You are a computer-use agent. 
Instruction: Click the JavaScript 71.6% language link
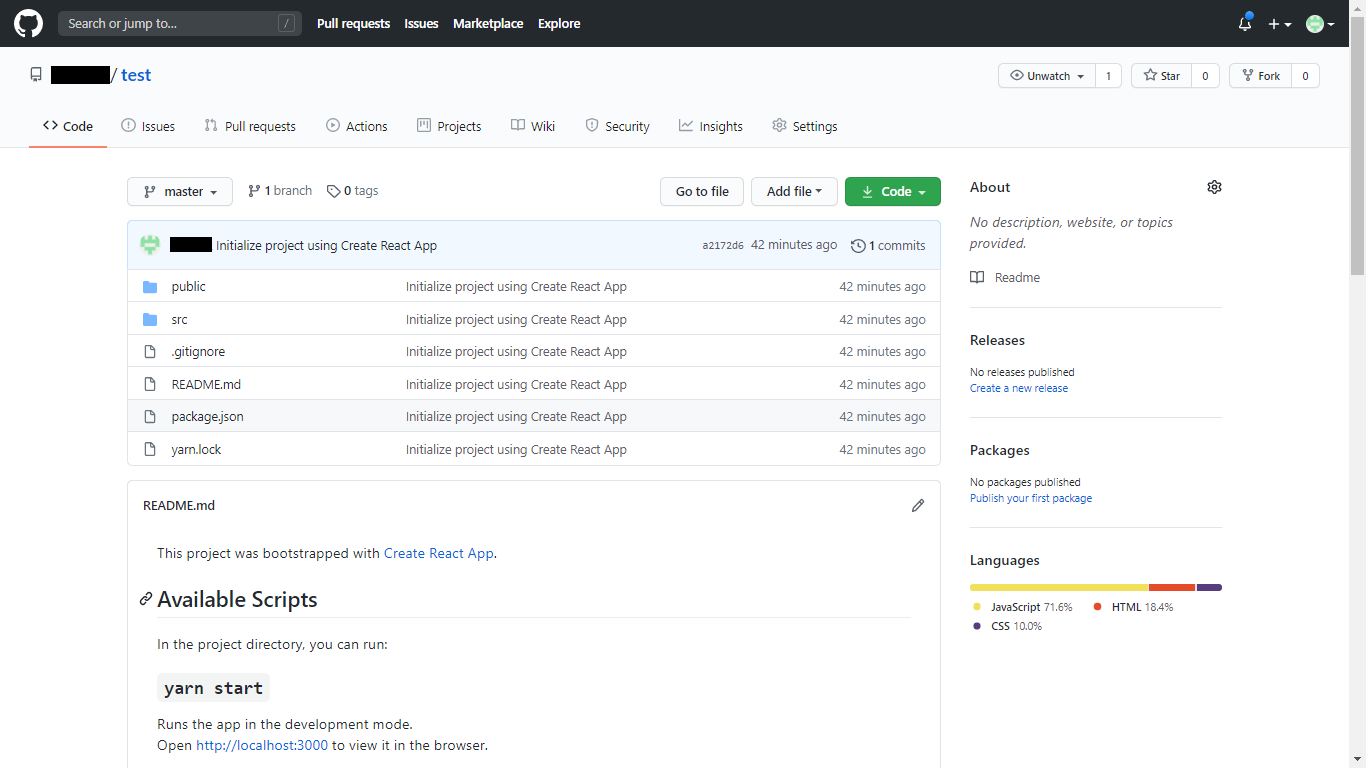point(1022,608)
